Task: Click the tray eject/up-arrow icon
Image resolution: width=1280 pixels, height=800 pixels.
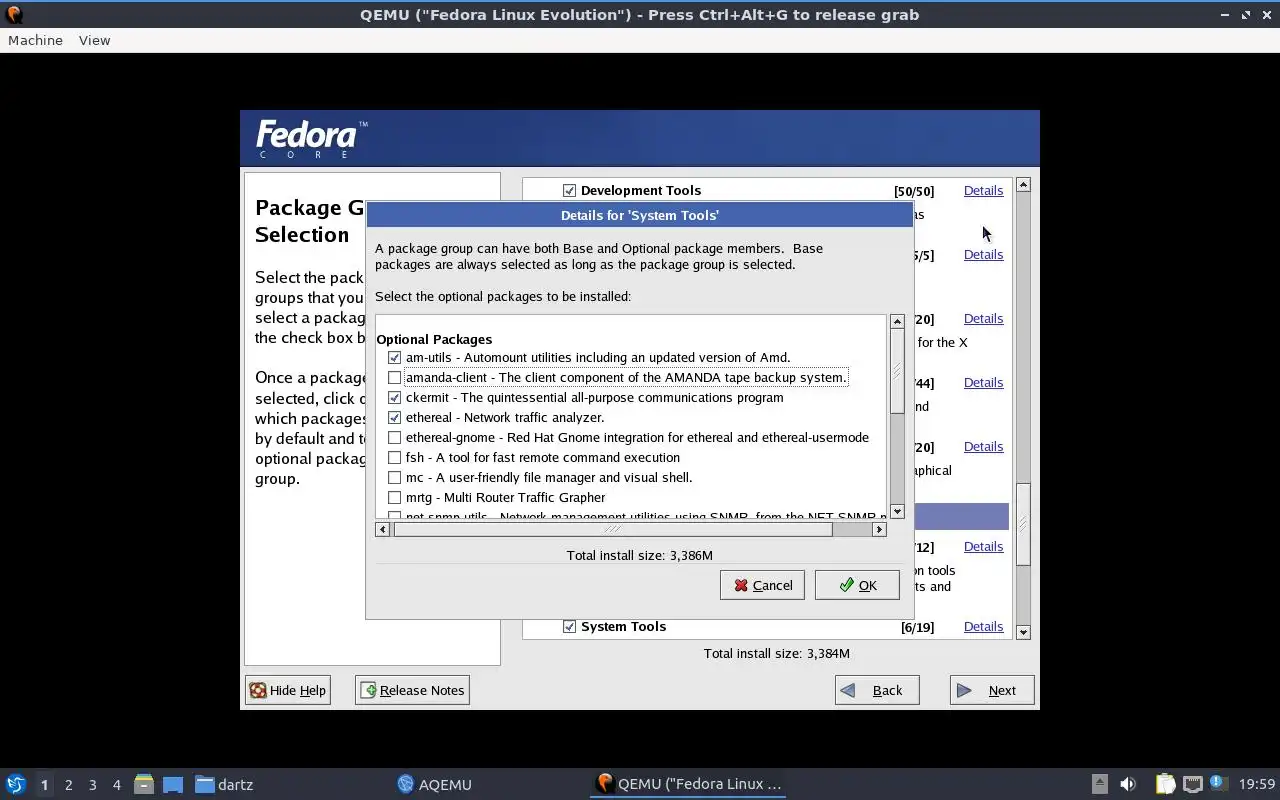Action: click(1099, 784)
